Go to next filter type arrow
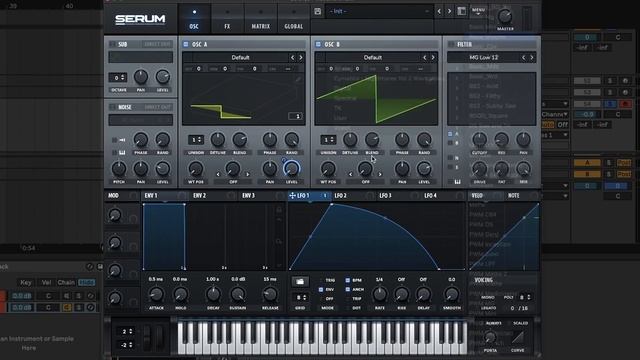The width and height of the screenshot is (640, 360). click(532, 58)
